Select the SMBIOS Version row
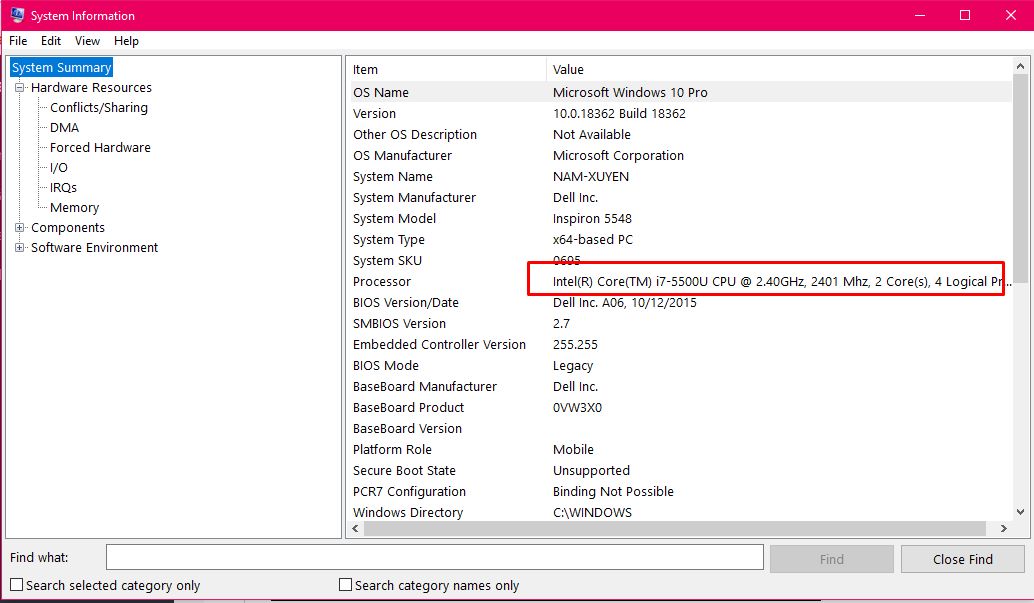This screenshot has width=1034, height=603. 679,324
